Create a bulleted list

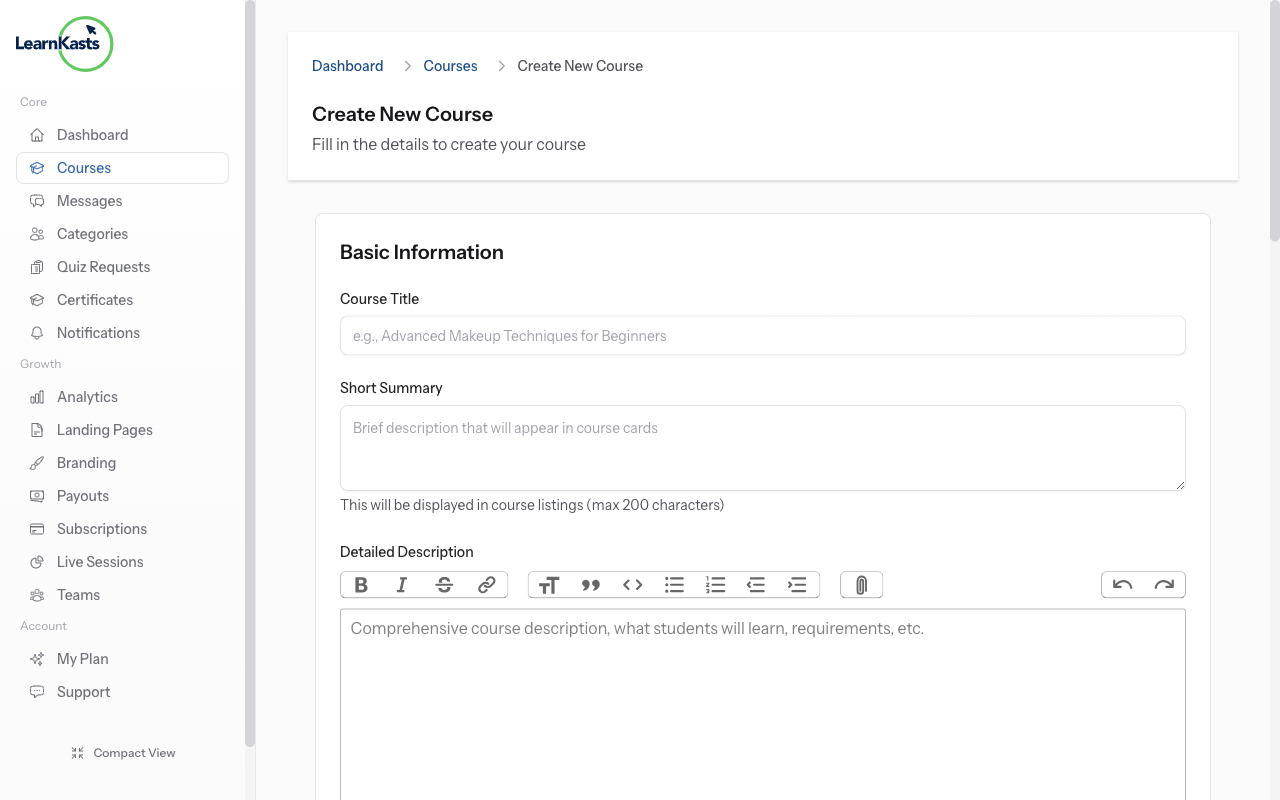[x=674, y=584]
